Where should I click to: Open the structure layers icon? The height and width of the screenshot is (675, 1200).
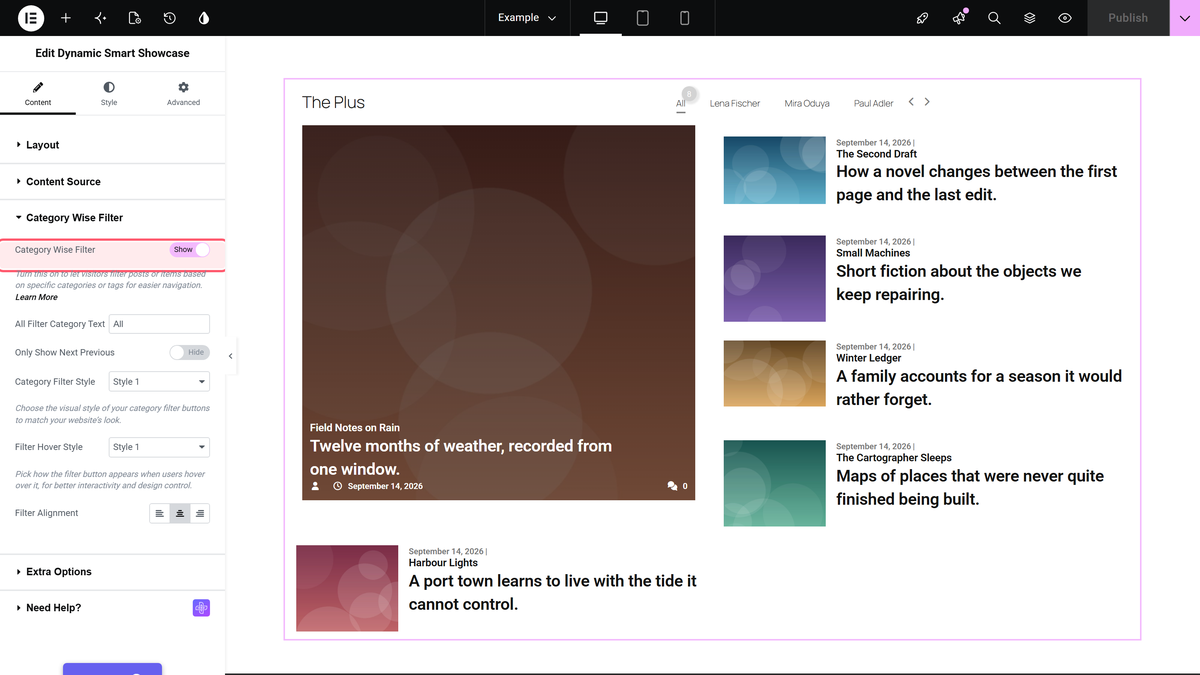click(x=1030, y=18)
